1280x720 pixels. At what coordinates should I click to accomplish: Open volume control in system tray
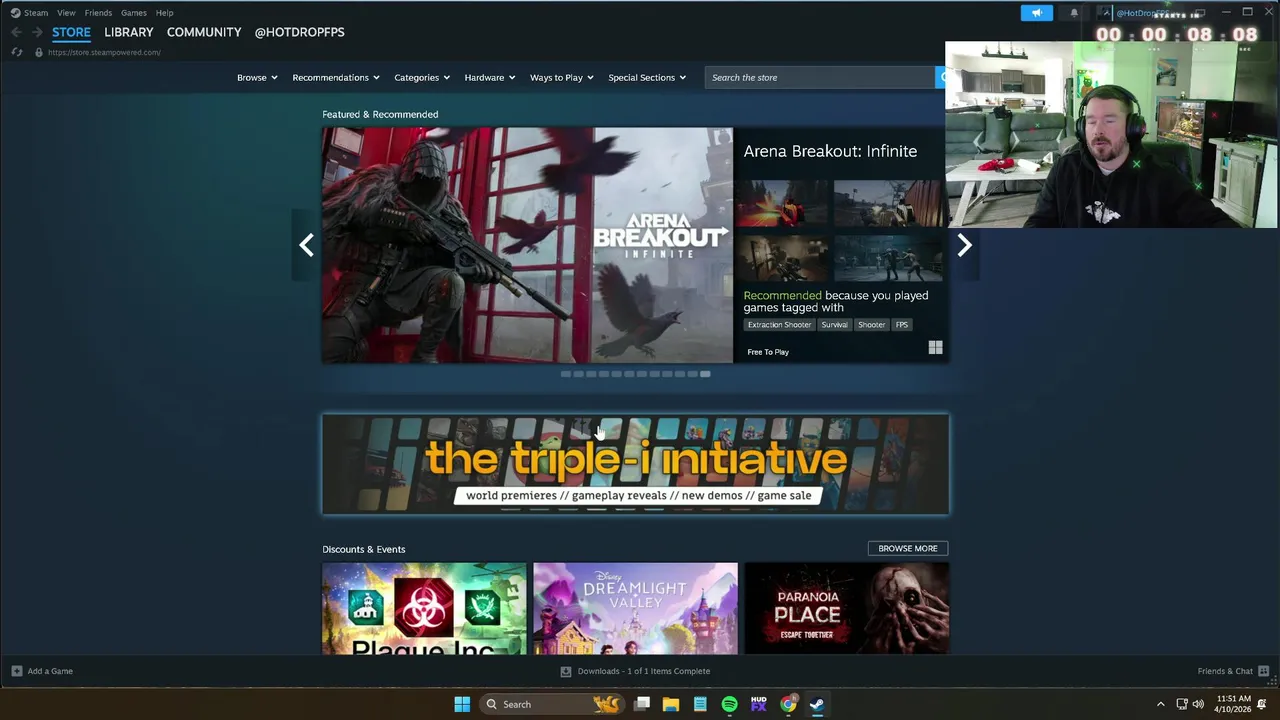(1198, 704)
